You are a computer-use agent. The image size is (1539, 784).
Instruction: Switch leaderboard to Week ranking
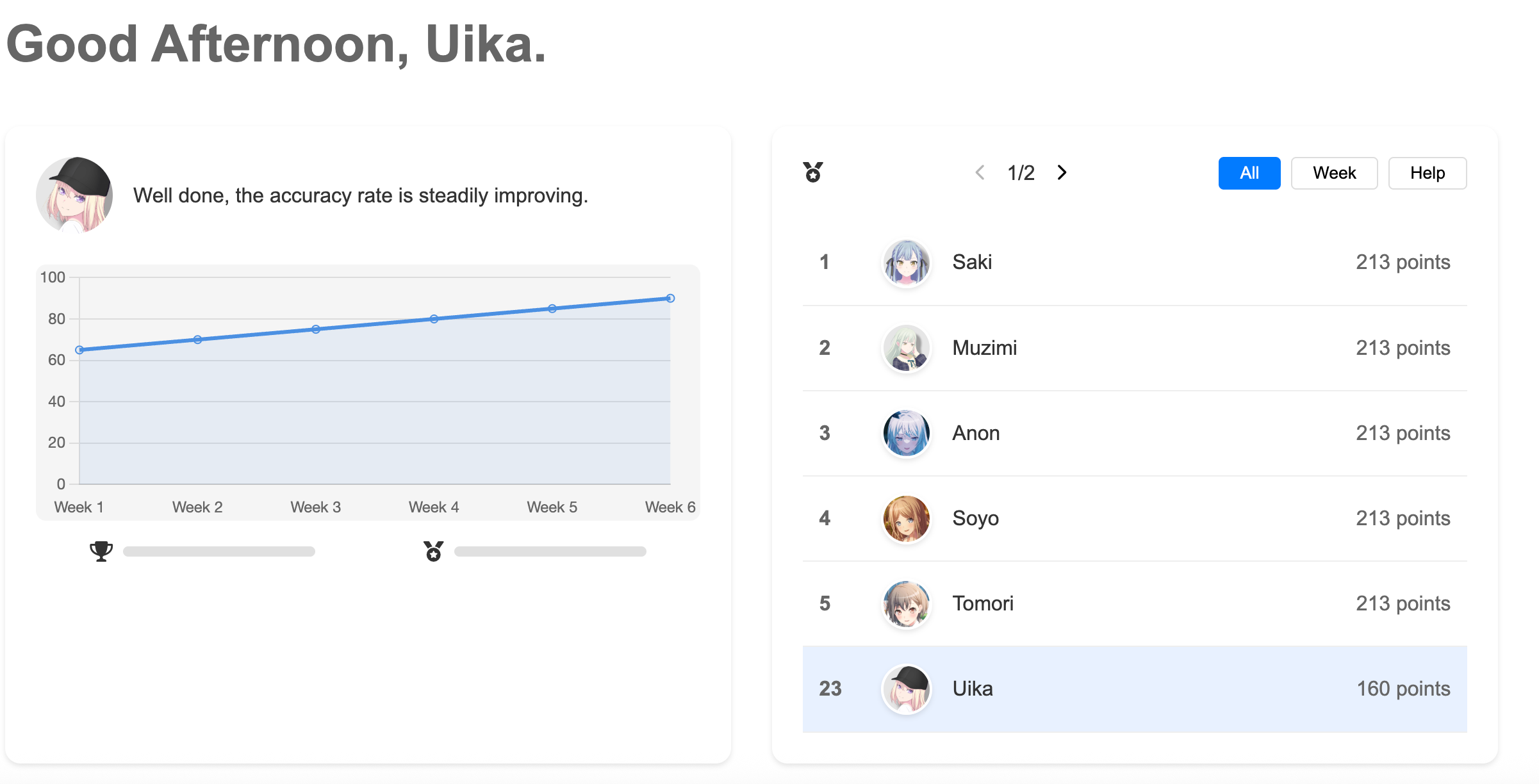[1334, 173]
